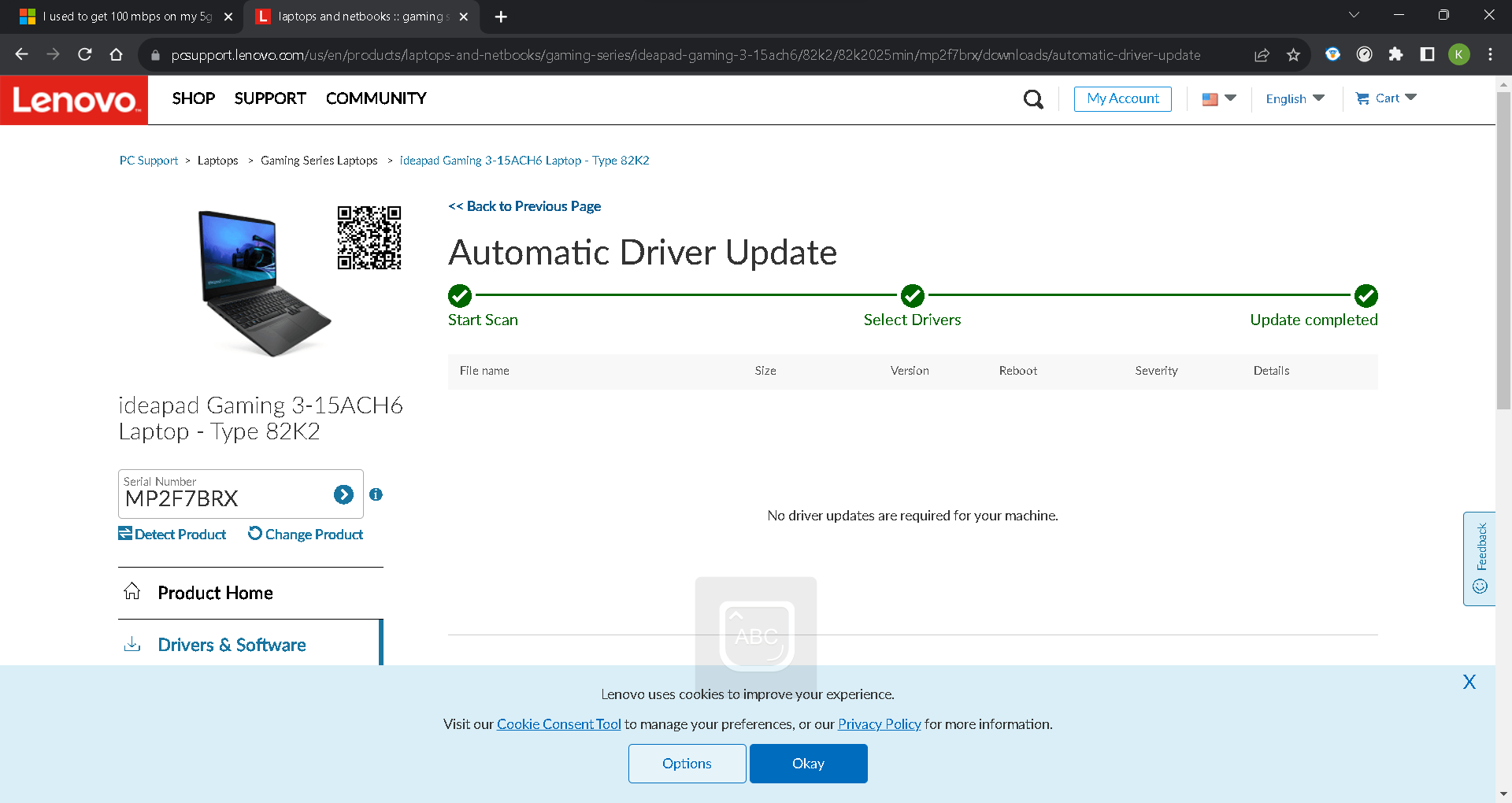Open the SUPPORT menu
Screen dimensions: 1512x803
(x=270, y=98)
